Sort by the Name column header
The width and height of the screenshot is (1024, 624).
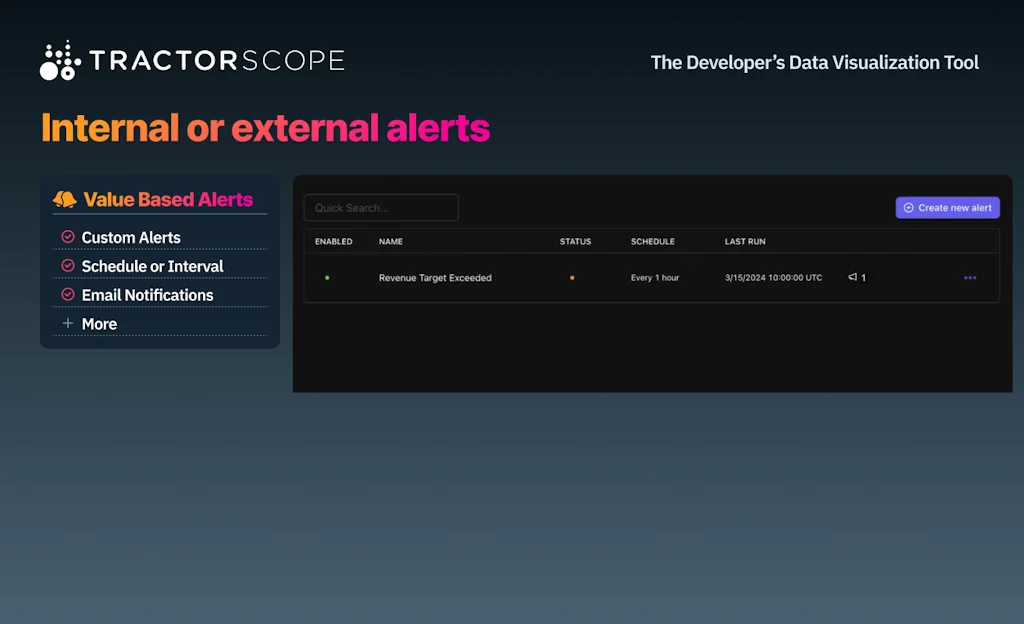coord(390,242)
